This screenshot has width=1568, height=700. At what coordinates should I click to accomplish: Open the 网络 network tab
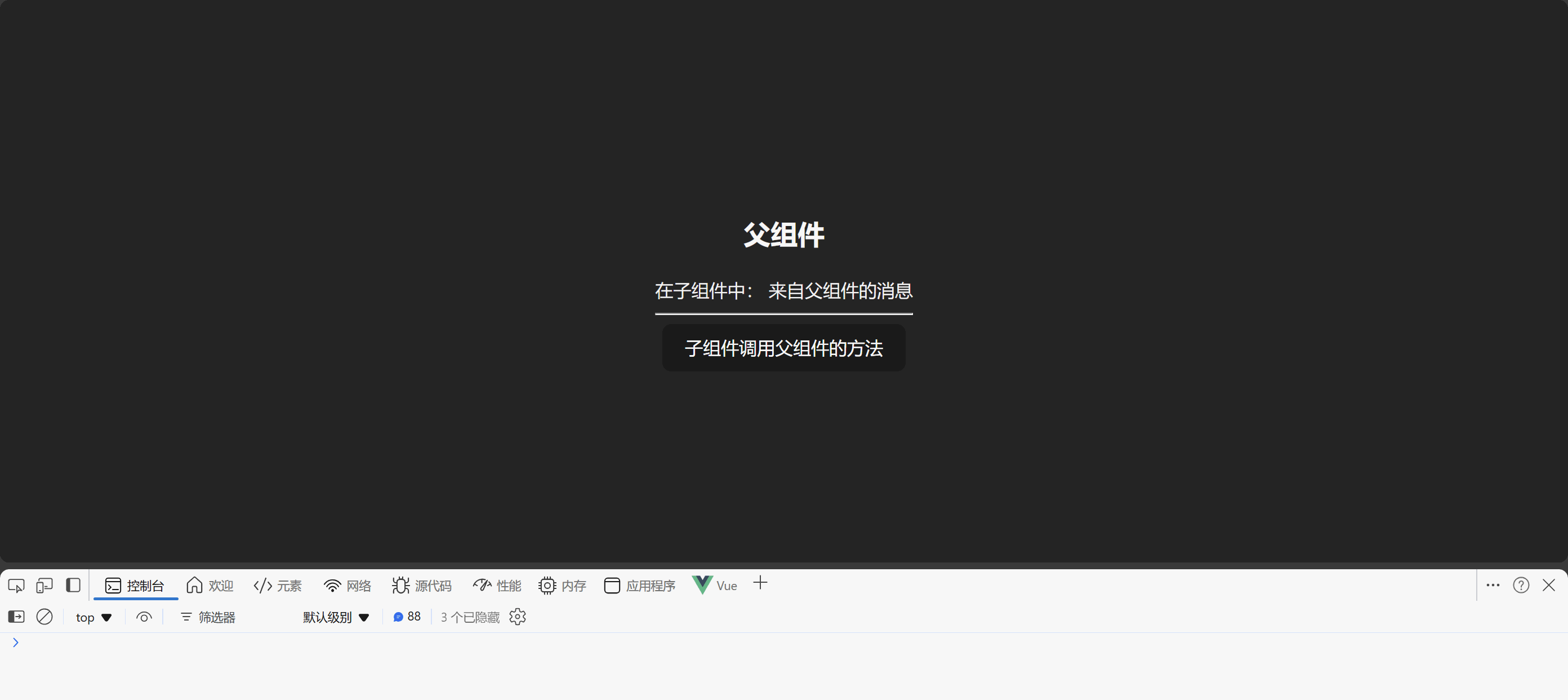coord(348,586)
